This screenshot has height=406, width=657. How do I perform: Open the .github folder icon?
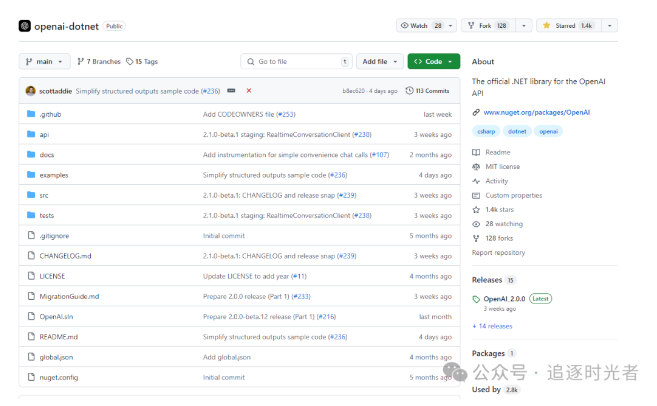31,114
